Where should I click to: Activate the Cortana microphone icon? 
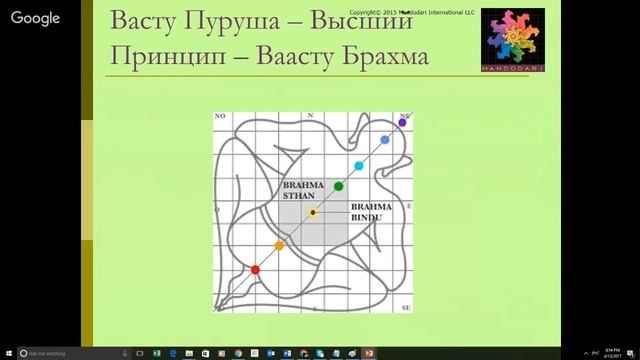(x=124, y=353)
